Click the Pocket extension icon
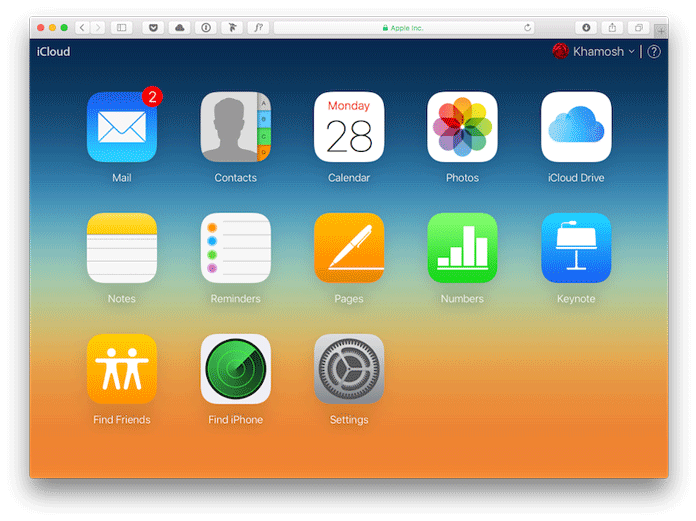 153,28
